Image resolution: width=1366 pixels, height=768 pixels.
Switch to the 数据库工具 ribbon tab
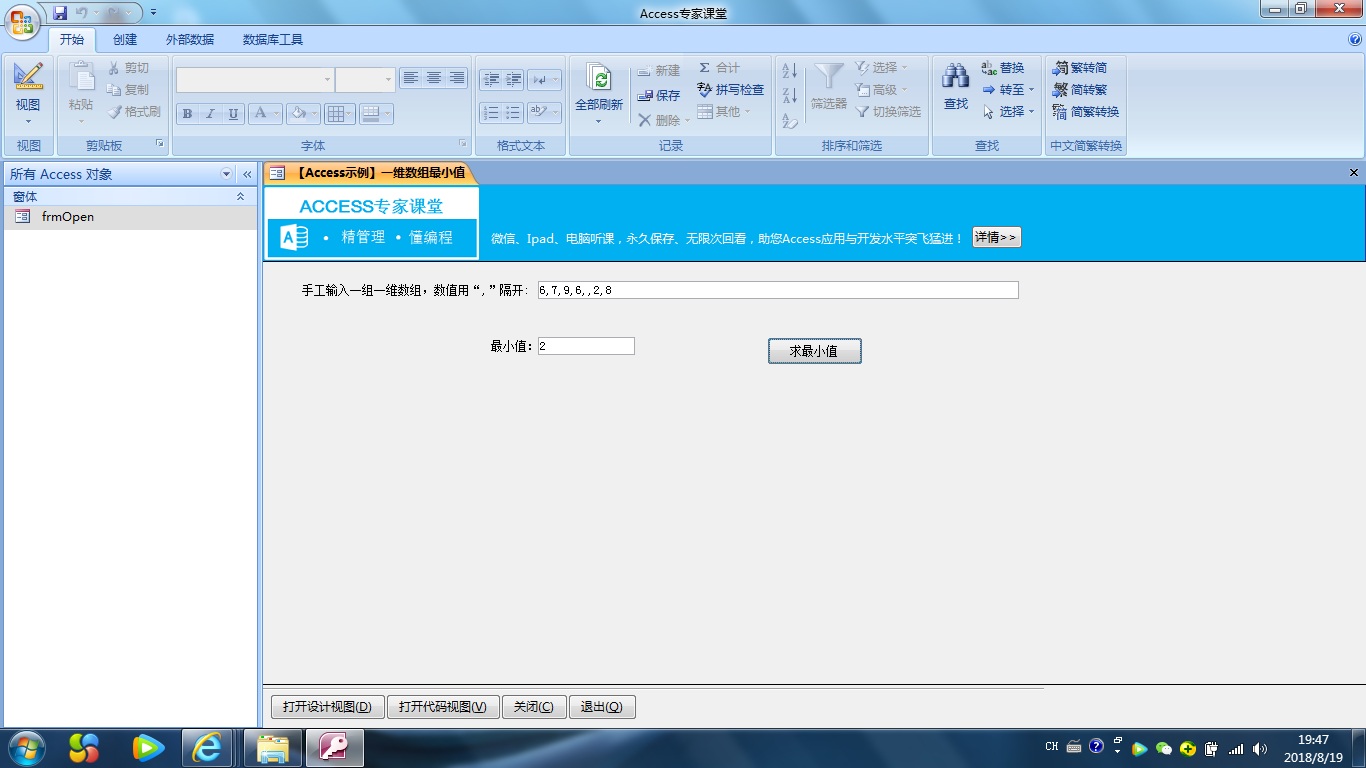pyautogui.click(x=273, y=40)
